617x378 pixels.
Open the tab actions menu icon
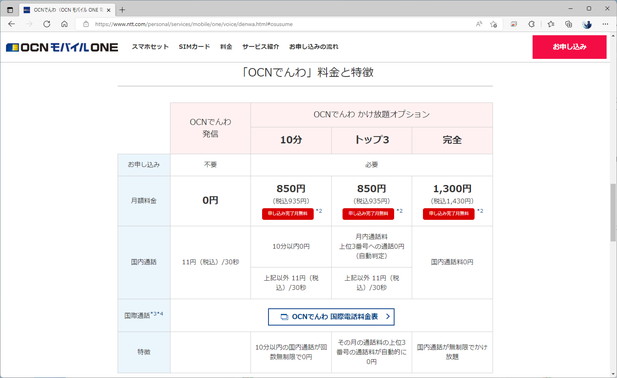[10, 10]
